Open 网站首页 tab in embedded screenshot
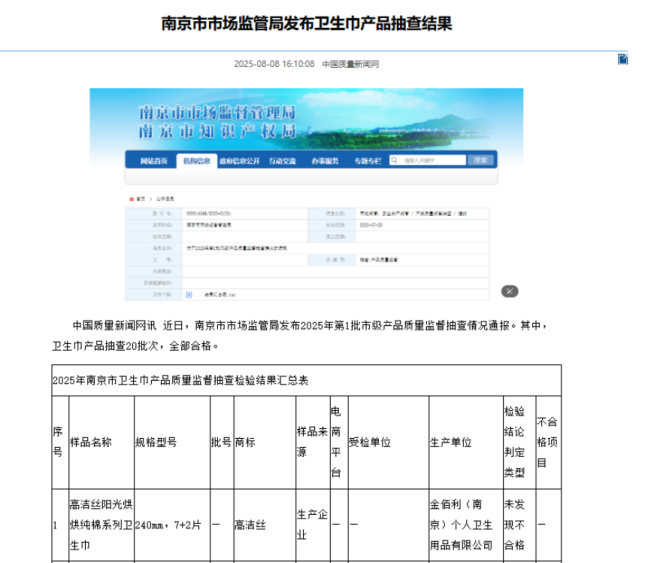Image resolution: width=645 pixels, height=563 pixels. coord(154,161)
